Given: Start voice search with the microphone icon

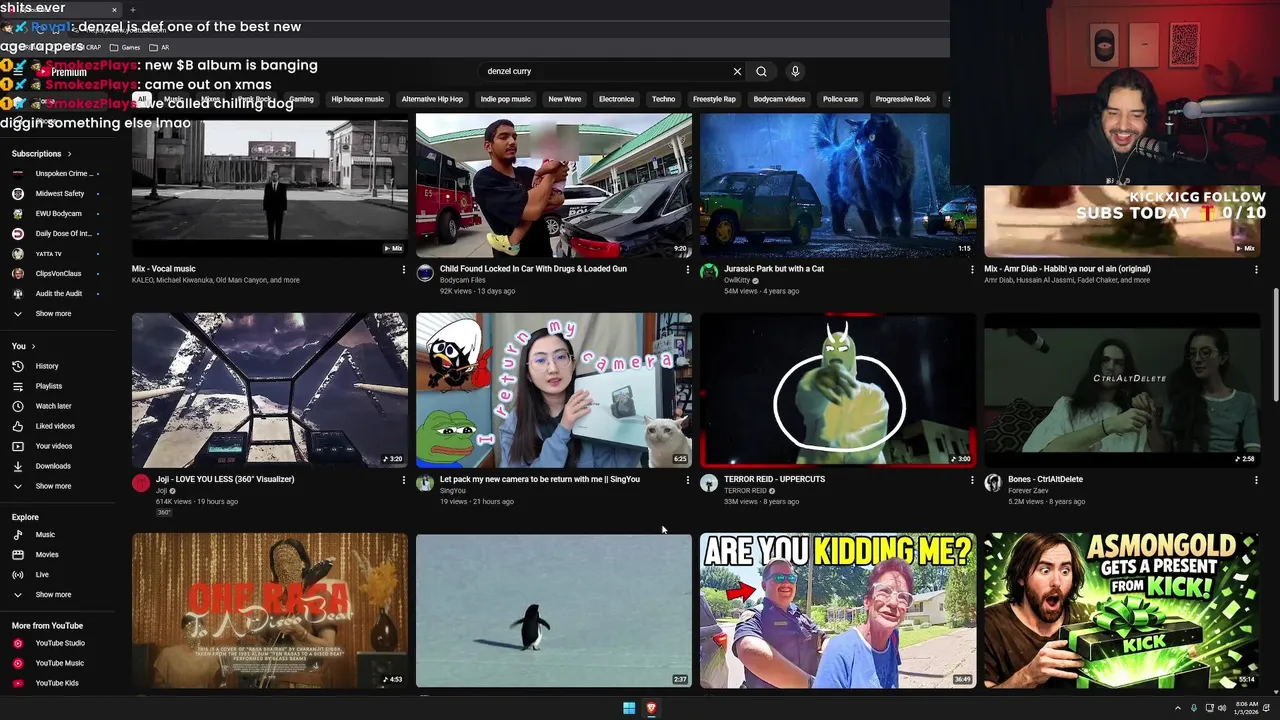Looking at the screenshot, I should pyautogui.click(x=795, y=71).
